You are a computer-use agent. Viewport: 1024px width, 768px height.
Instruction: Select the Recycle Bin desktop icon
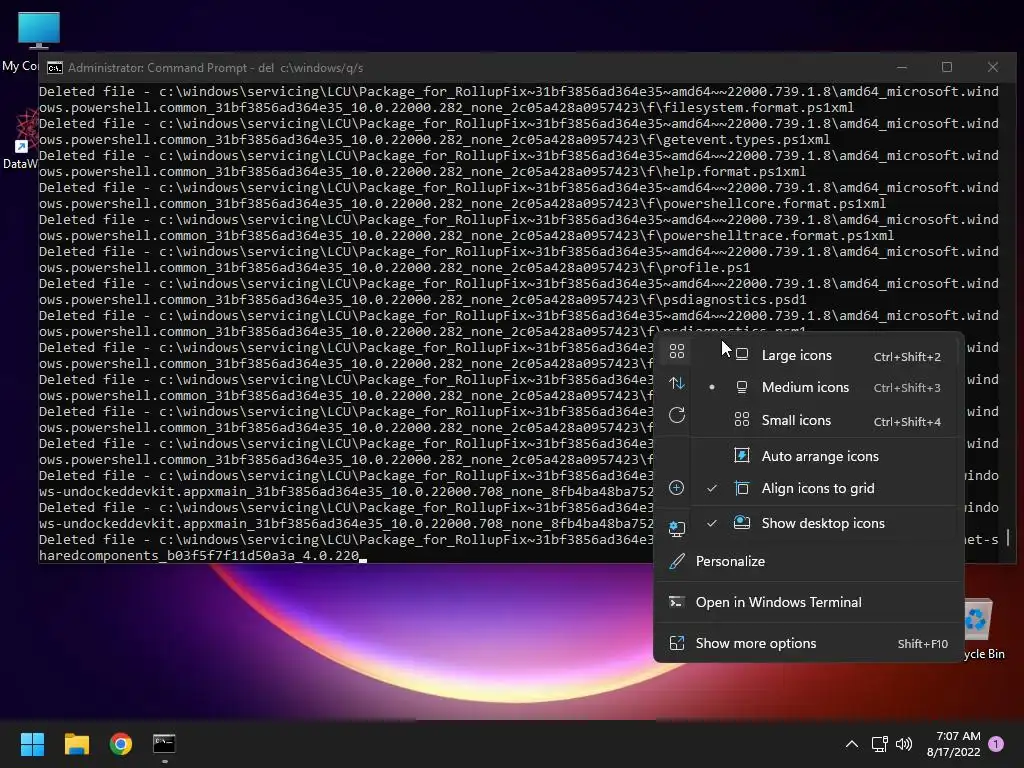point(976,618)
